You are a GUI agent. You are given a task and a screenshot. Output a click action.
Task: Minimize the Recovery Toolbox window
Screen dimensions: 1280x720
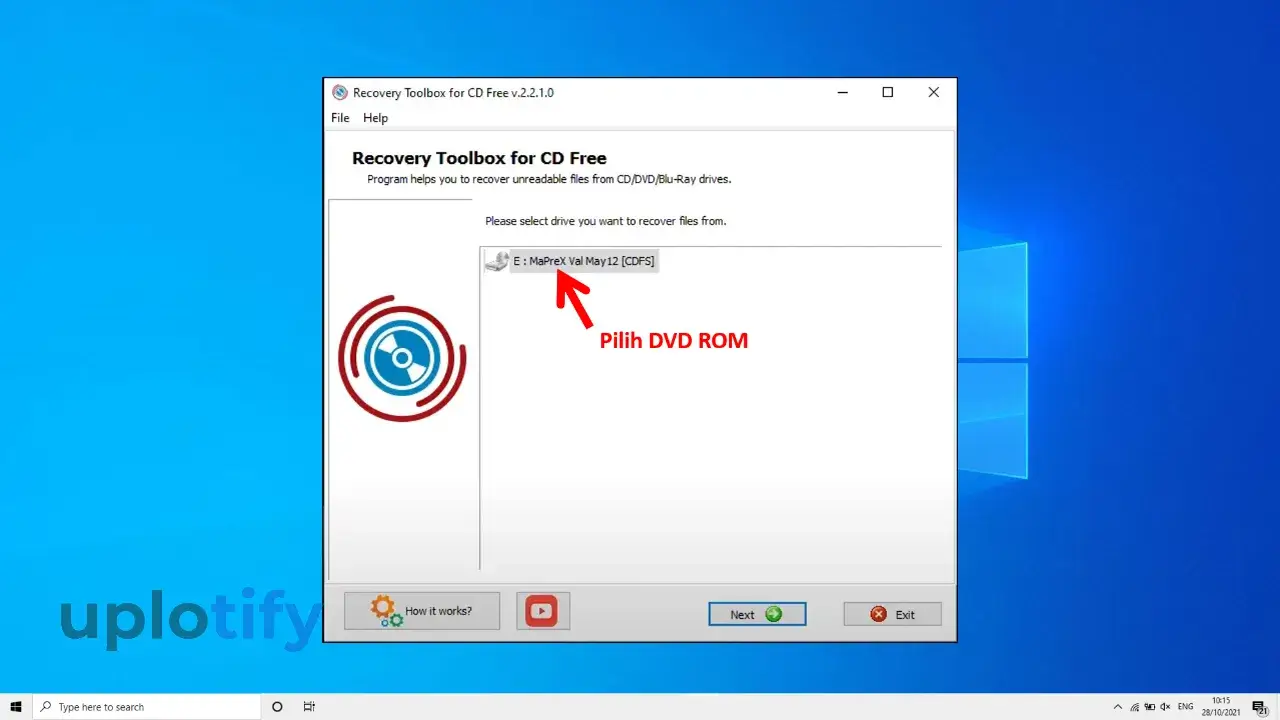click(x=842, y=93)
